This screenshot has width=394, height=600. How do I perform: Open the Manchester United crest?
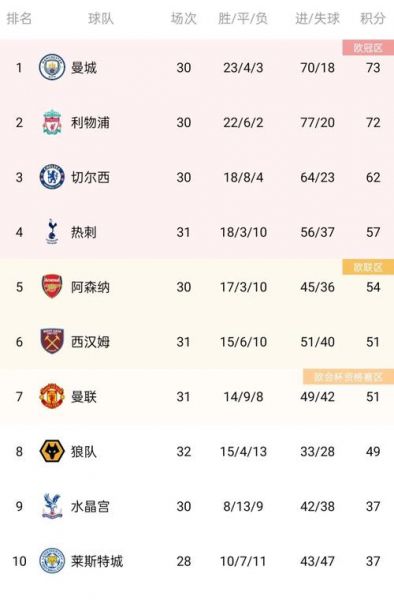point(52,396)
